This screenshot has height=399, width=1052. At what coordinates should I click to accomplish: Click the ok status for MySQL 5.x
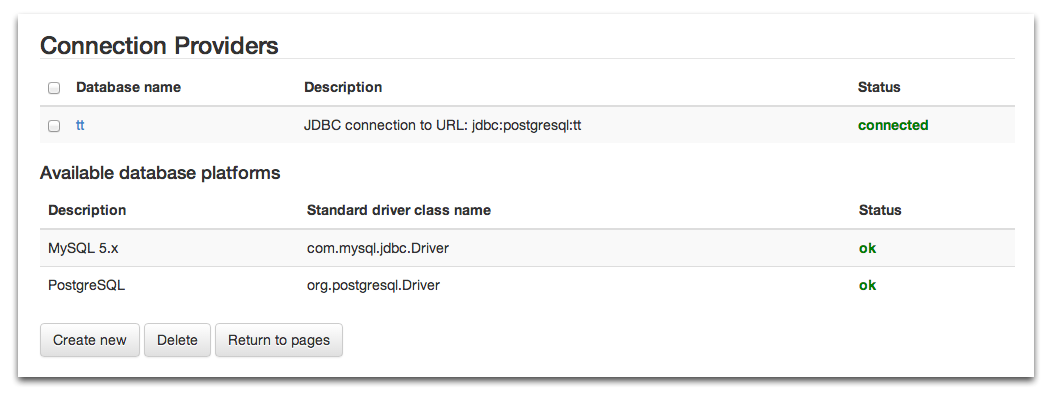[867, 248]
